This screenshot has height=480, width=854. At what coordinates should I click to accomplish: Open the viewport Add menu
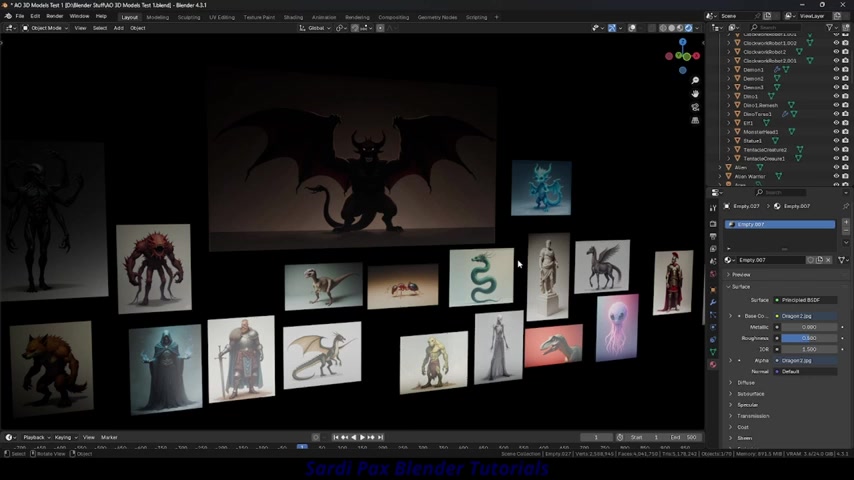point(118,28)
